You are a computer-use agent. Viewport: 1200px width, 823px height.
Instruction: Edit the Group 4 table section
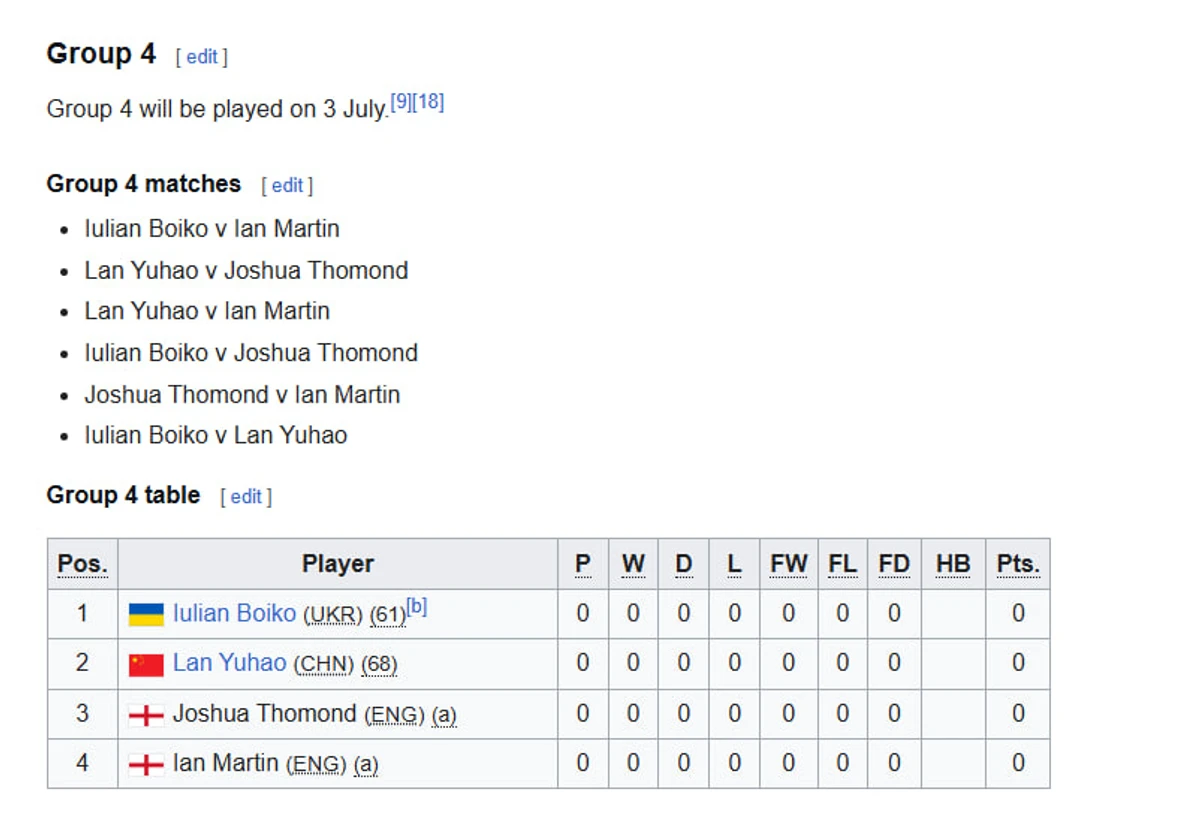(x=246, y=496)
